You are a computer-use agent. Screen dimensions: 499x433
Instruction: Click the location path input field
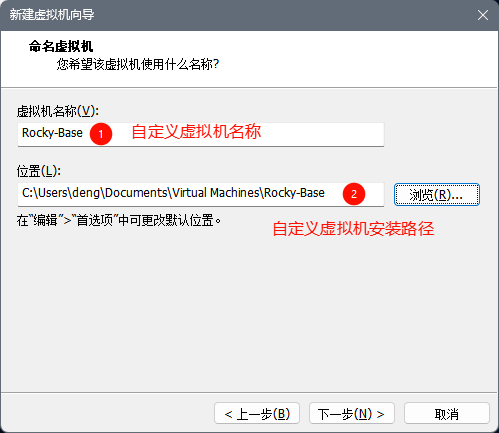(x=201, y=194)
